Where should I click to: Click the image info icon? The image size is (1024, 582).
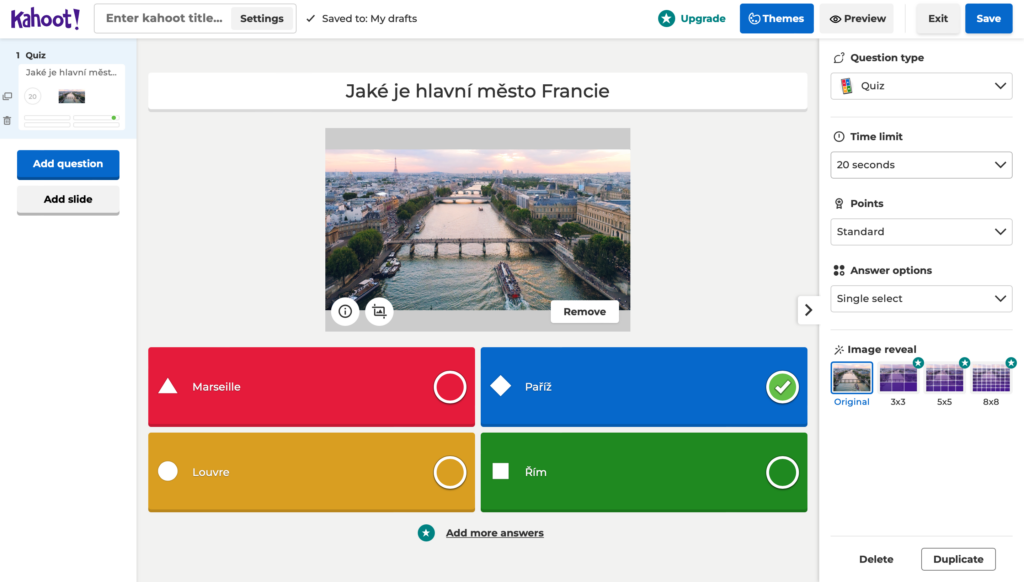coord(345,312)
